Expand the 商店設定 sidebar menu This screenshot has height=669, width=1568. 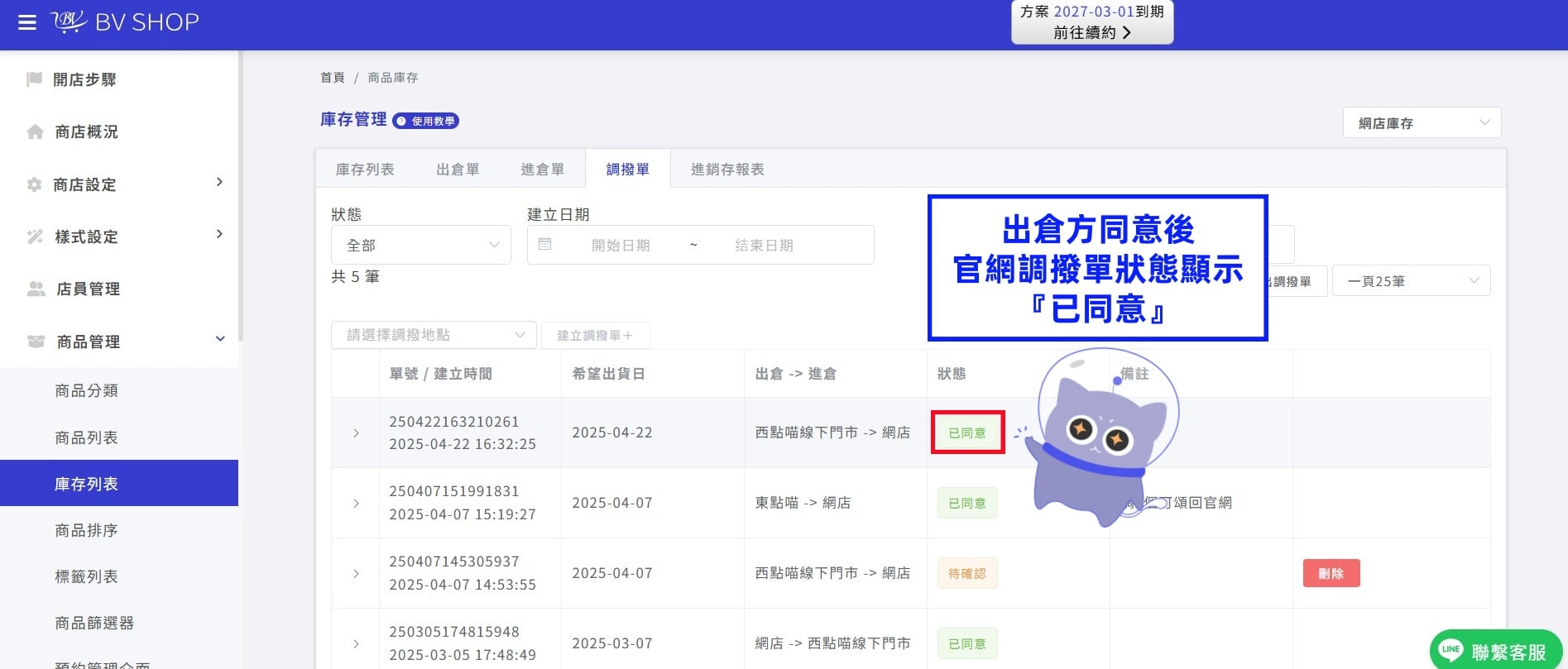pyautogui.click(x=219, y=182)
